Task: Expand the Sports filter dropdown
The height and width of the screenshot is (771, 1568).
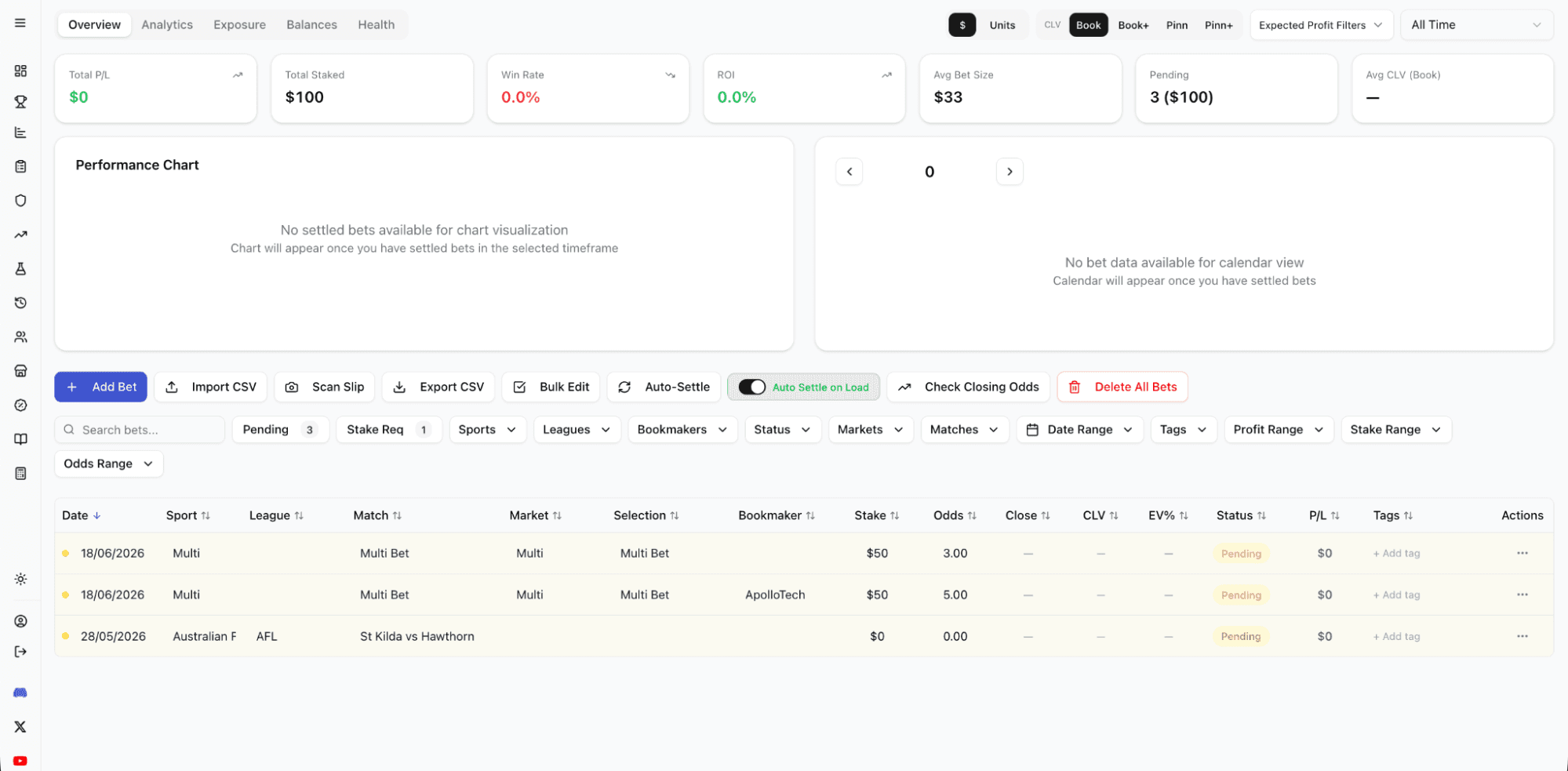Action: [x=487, y=430]
